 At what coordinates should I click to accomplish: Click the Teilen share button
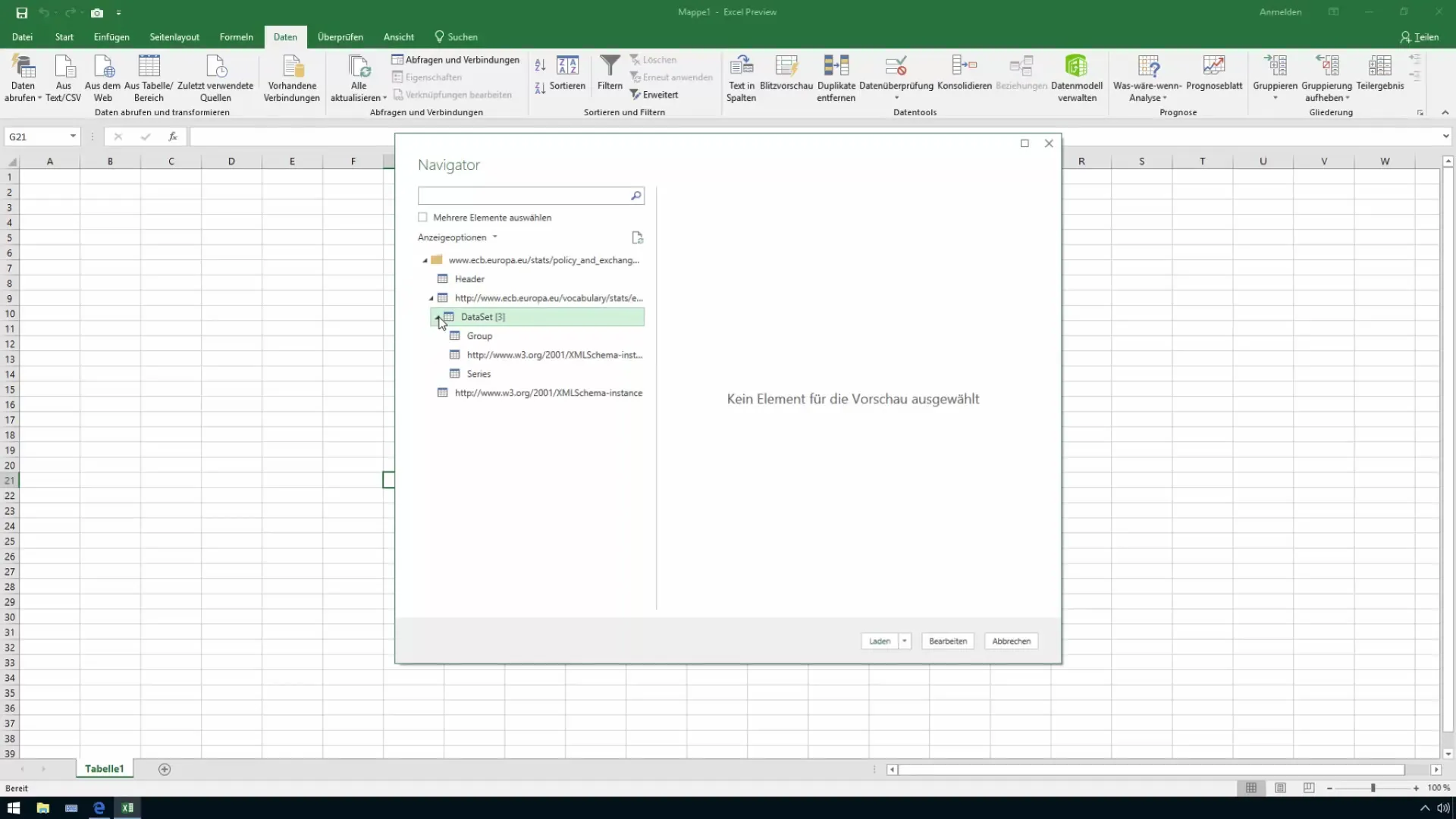[x=1419, y=36]
